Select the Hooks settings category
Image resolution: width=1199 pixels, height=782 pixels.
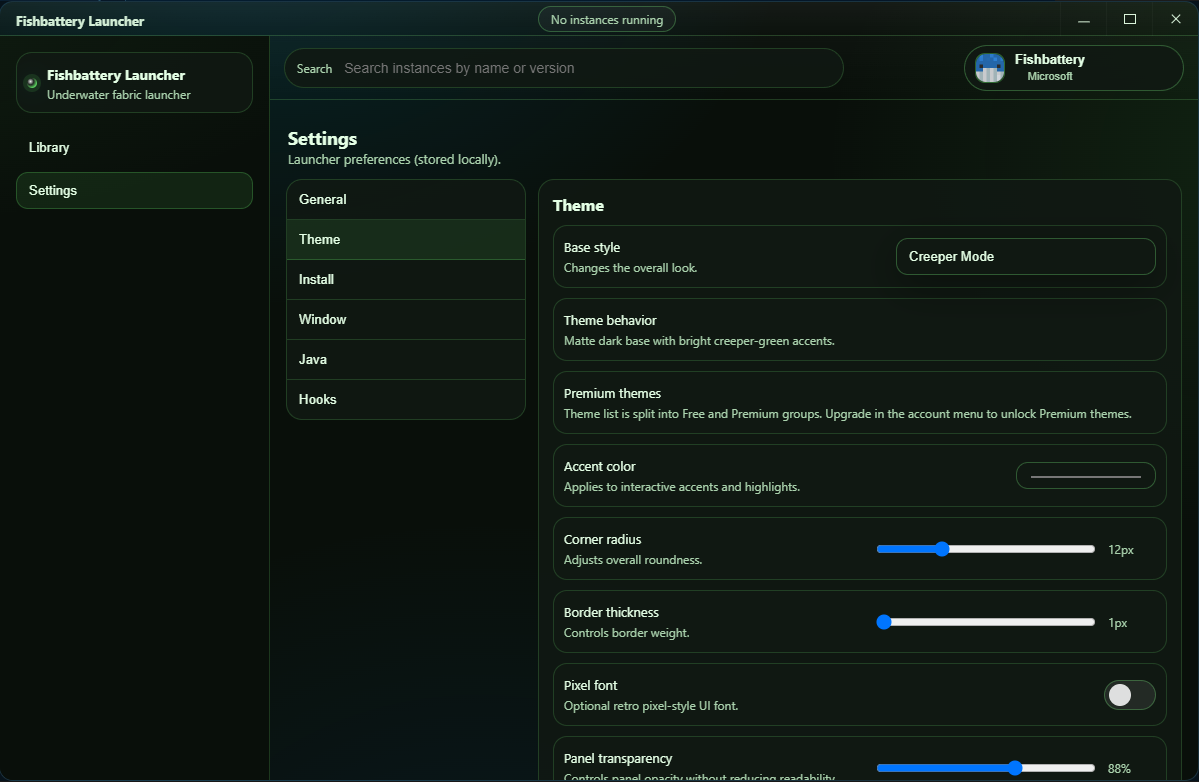[405, 399]
